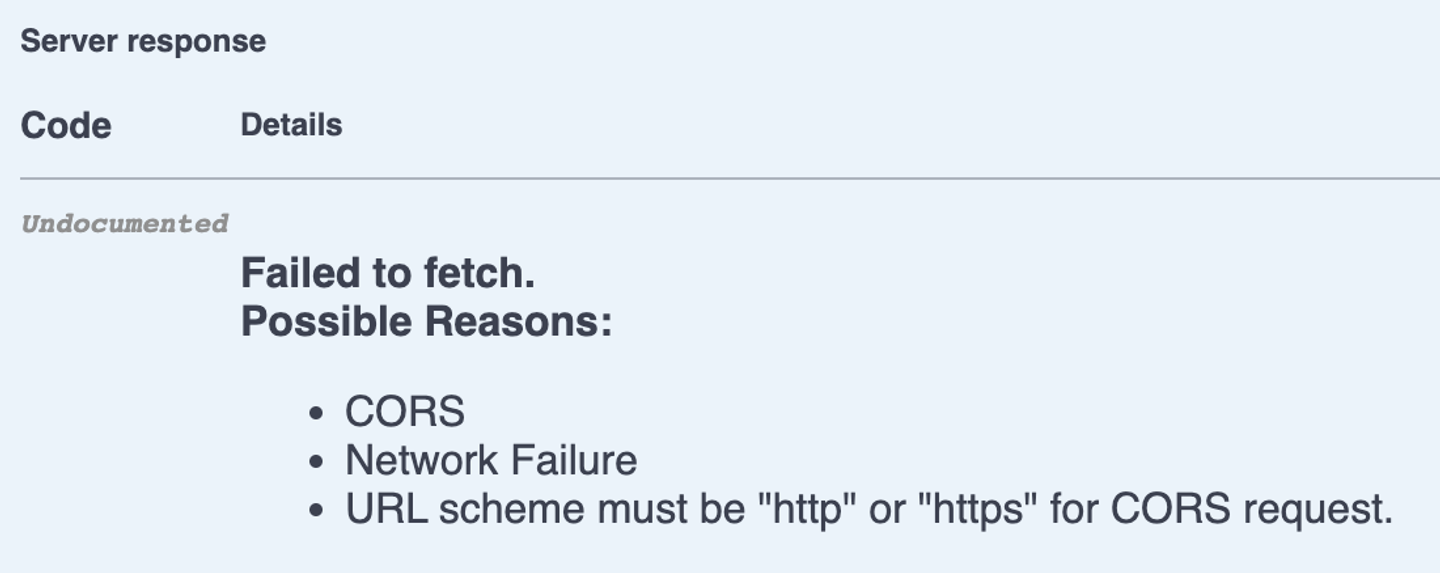
Task: Click the "URL scheme must be" list item
Action: [868, 509]
